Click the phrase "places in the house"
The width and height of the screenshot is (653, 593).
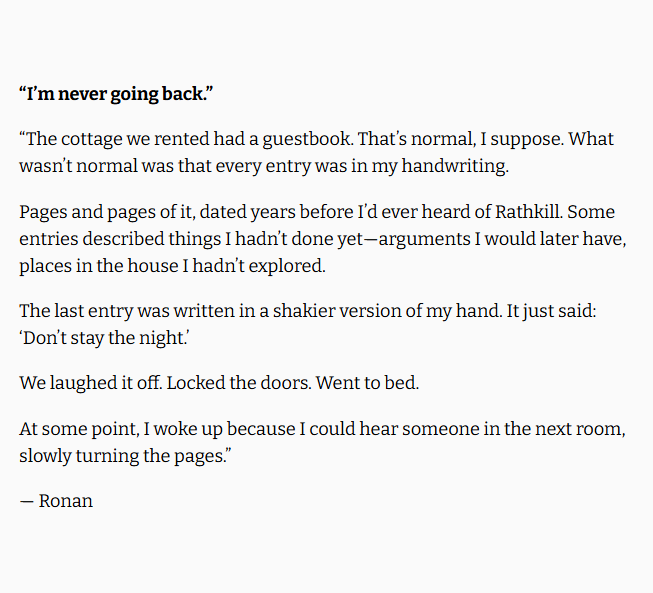[x=99, y=266]
